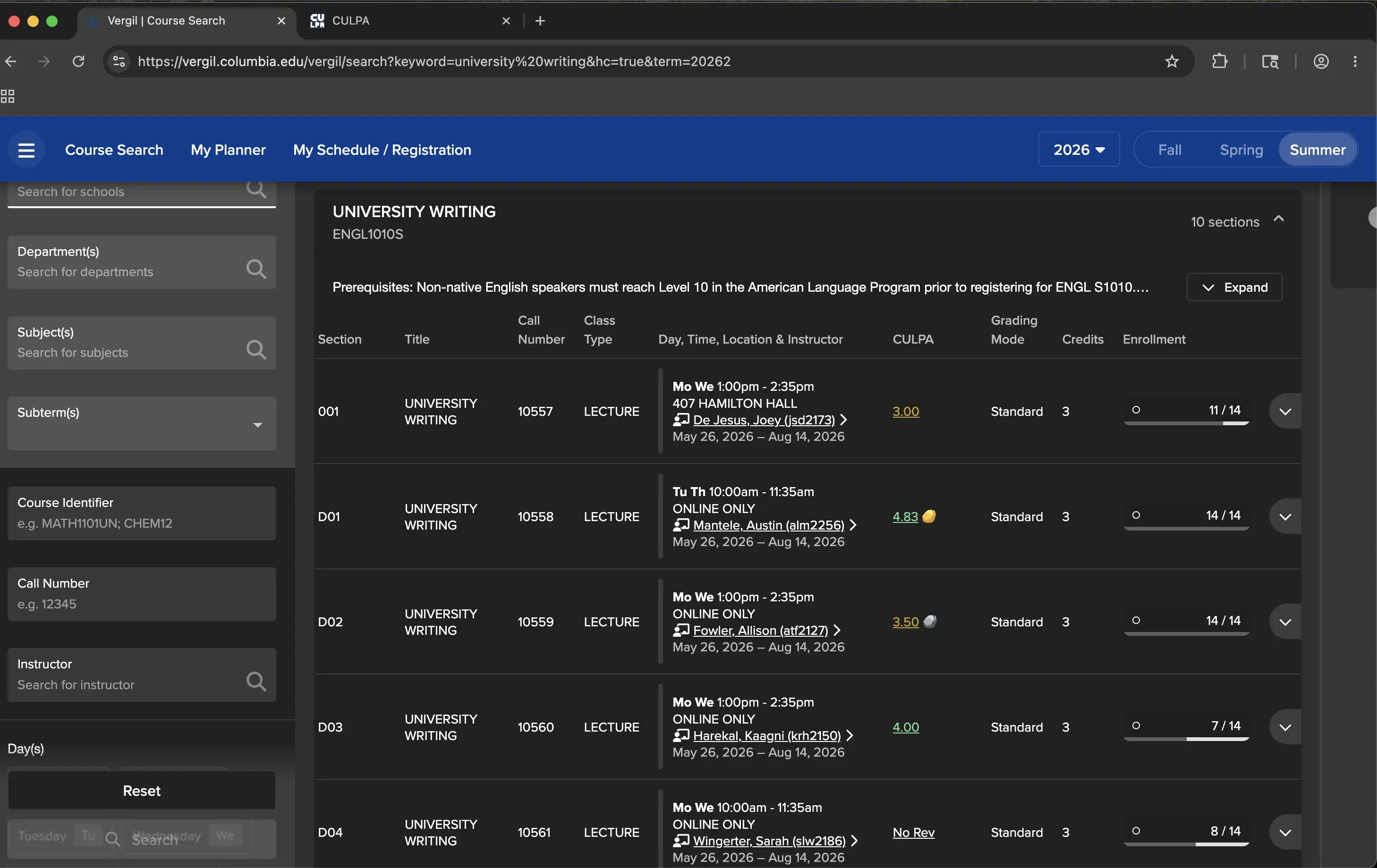Image resolution: width=1377 pixels, height=868 pixels.
Task: Open Fowler, Allison instructor link
Action: point(760,630)
